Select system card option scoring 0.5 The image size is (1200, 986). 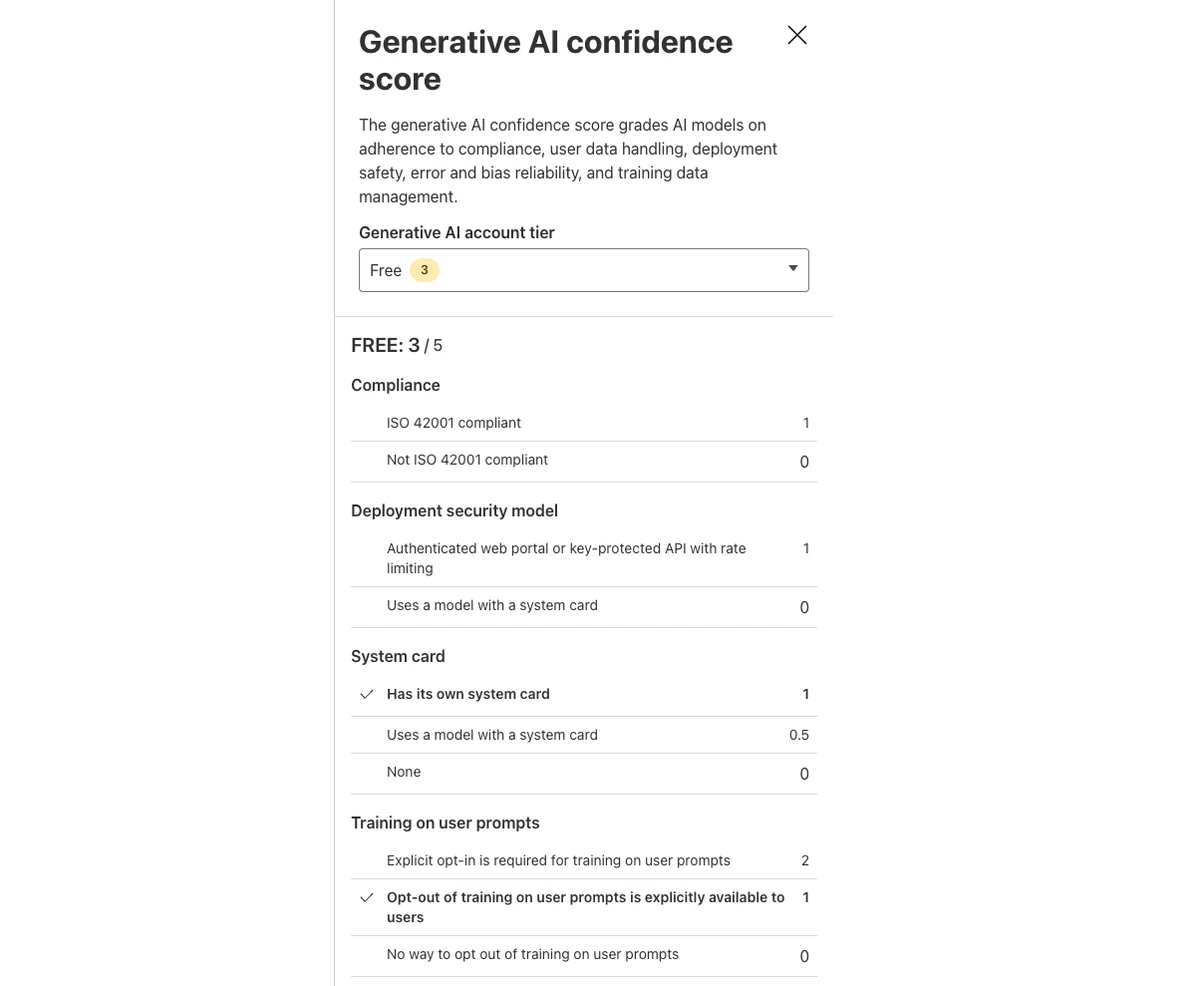click(x=584, y=735)
